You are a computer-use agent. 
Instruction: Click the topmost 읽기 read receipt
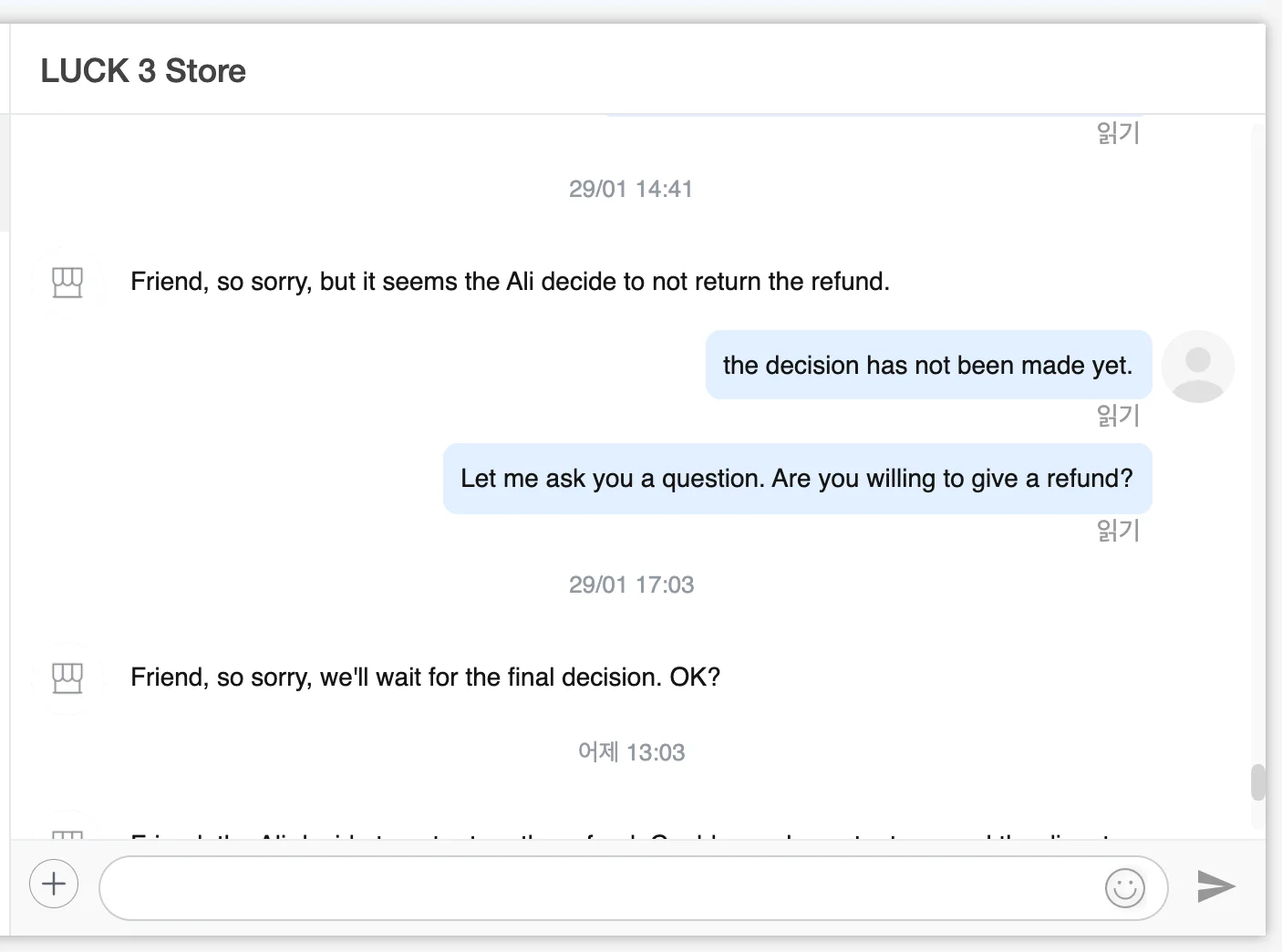1118,133
